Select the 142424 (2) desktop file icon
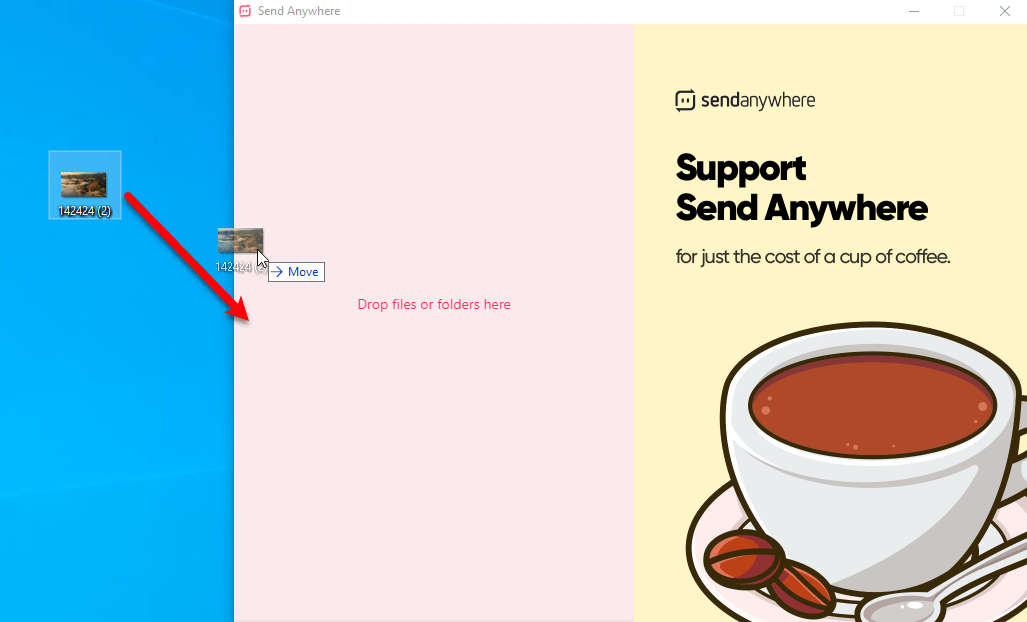The height and width of the screenshot is (622, 1027). (84, 184)
